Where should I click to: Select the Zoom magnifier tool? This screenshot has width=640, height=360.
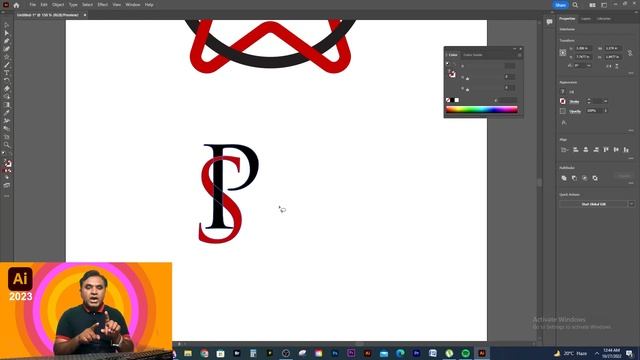coord(7,144)
